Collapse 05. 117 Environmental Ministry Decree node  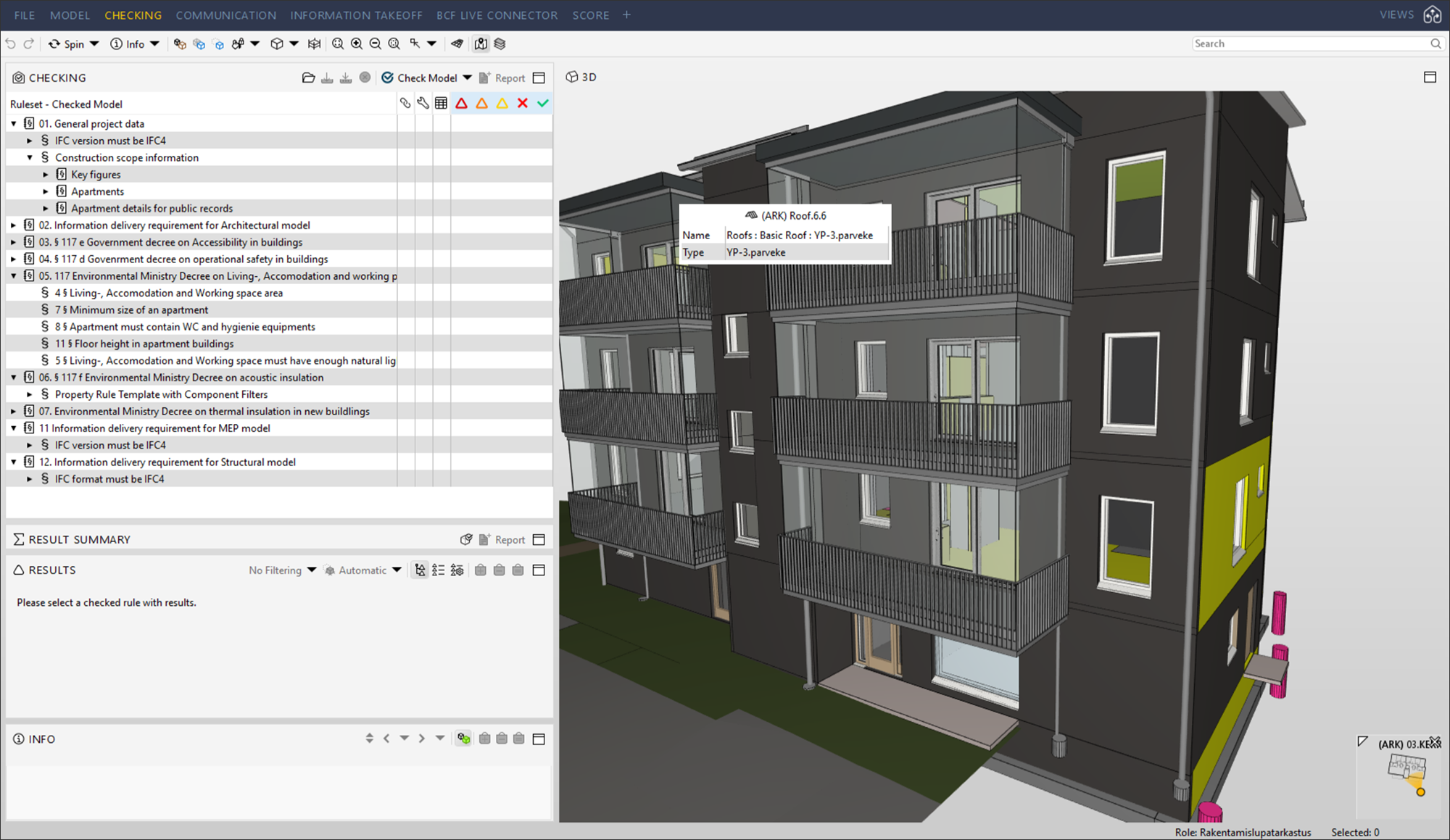click(x=14, y=276)
